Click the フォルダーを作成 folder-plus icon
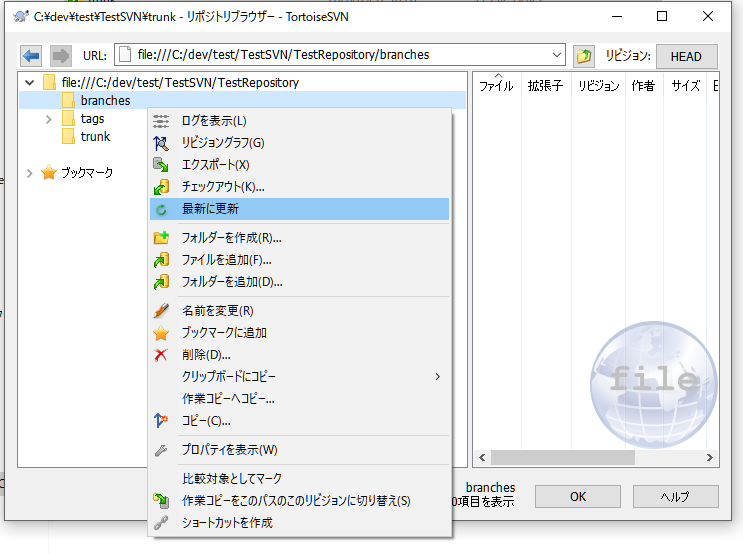The image size is (743, 554). click(x=161, y=237)
